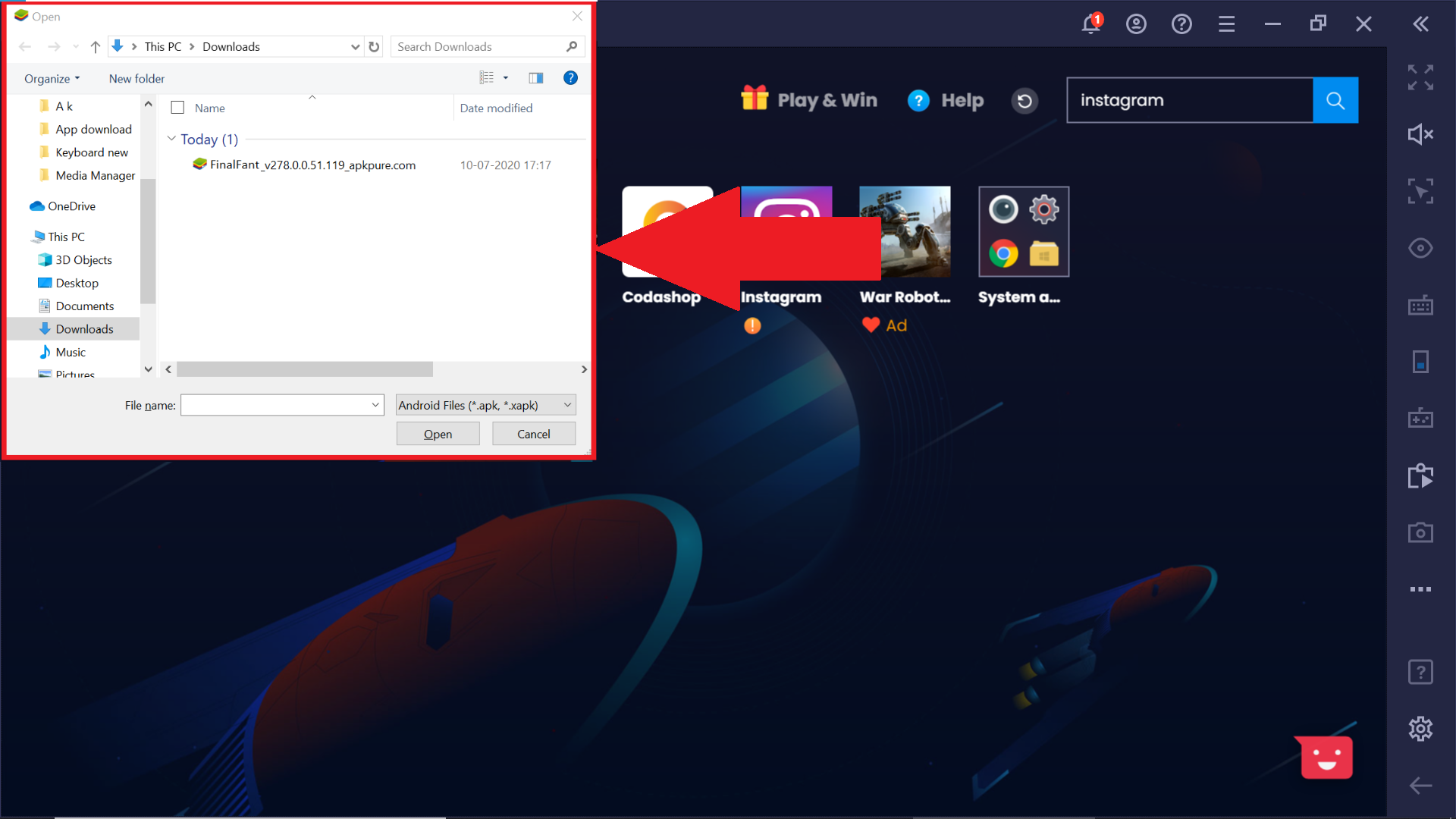Click the Cancel button to dismiss dialog
Image resolution: width=1456 pixels, height=819 pixels.
534,433
